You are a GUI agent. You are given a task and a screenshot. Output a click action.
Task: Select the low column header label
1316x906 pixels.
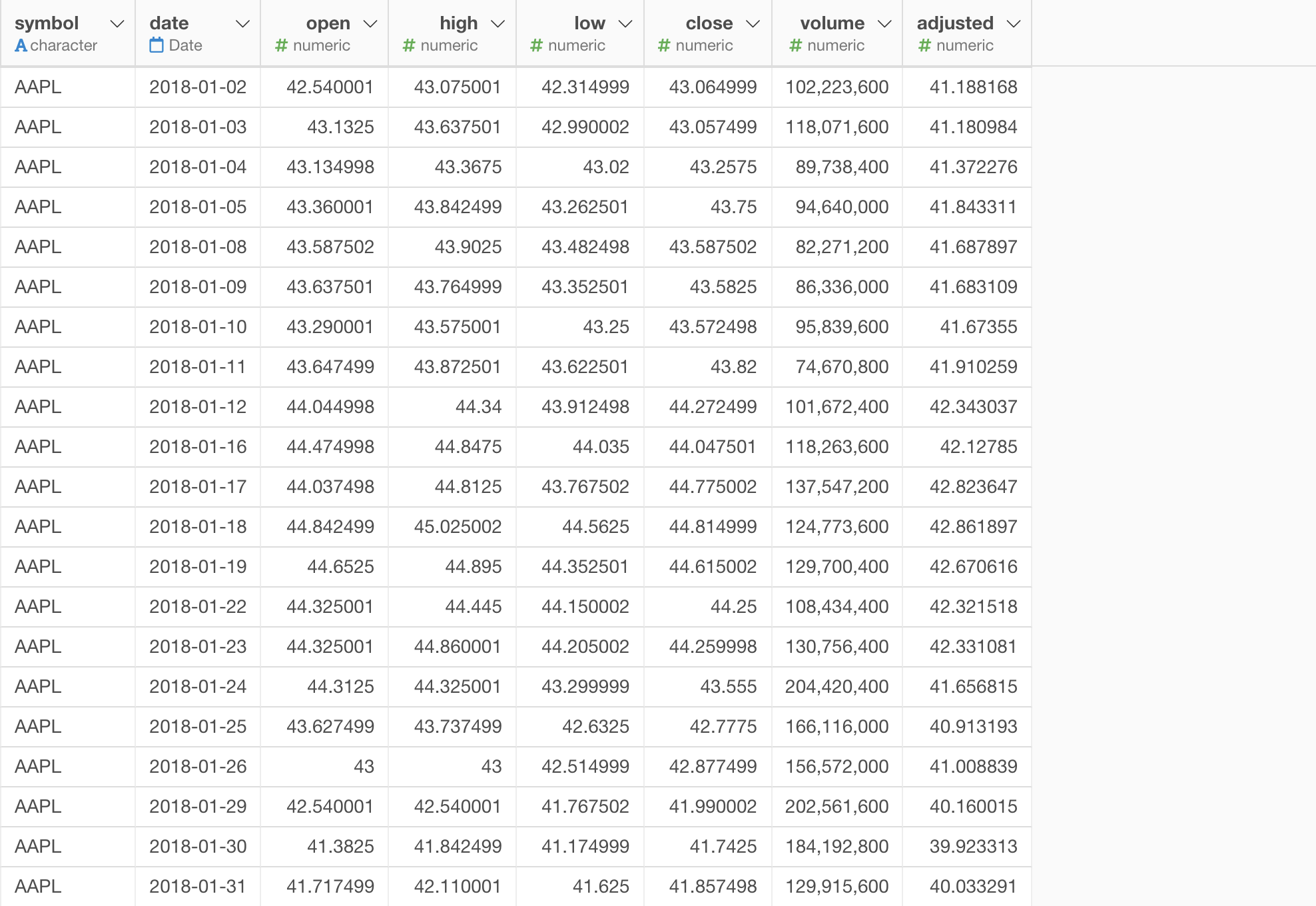tap(590, 23)
